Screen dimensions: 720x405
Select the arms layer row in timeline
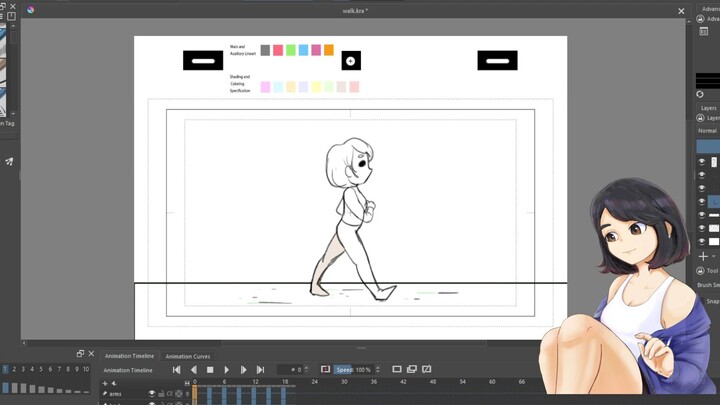pyautogui.click(x=145, y=394)
